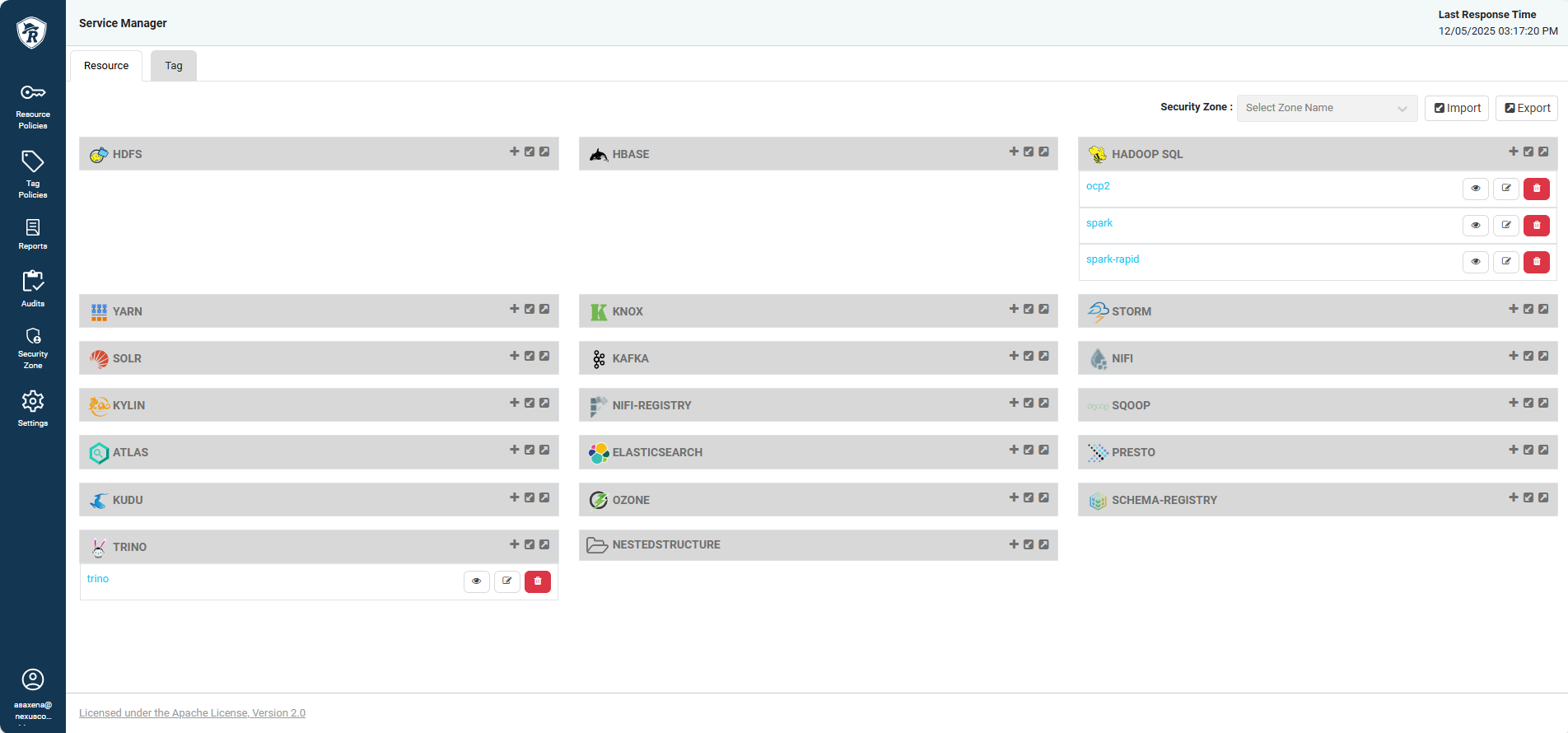Delete the trino service
This screenshot has width=1568, height=733.
tap(538, 581)
